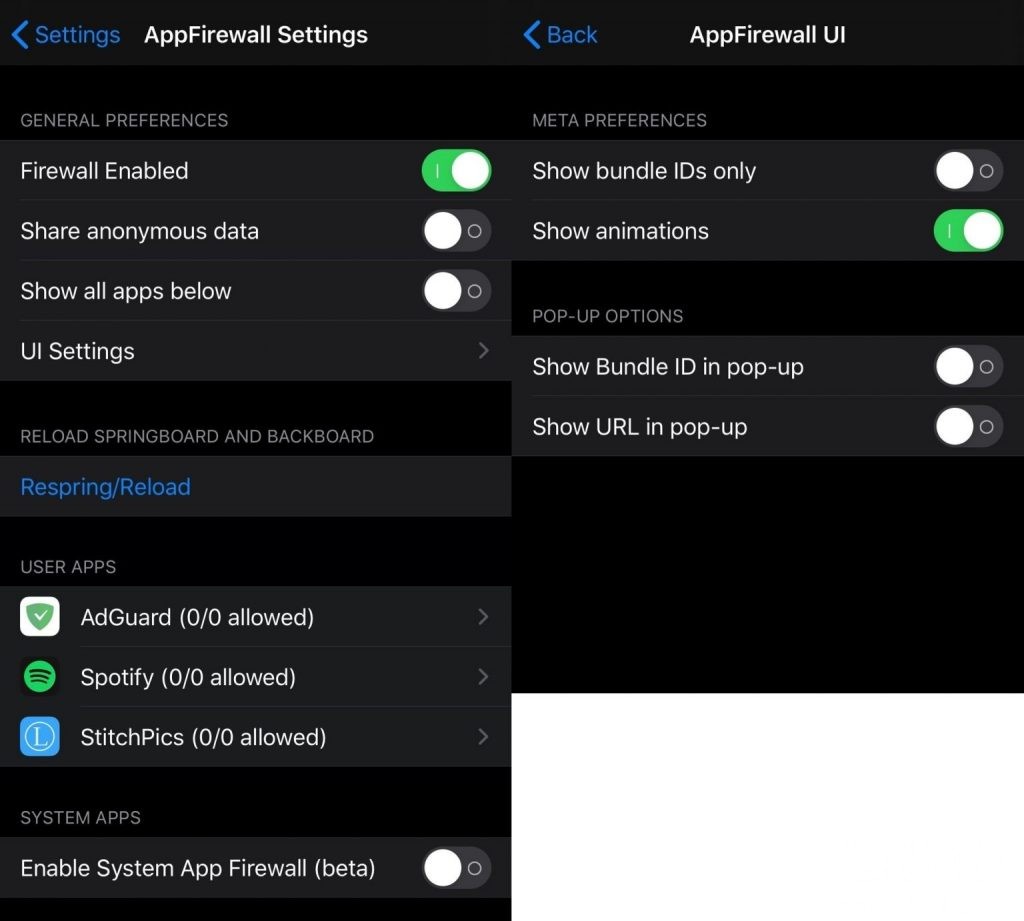Turn on Show all apps below

click(456, 291)
